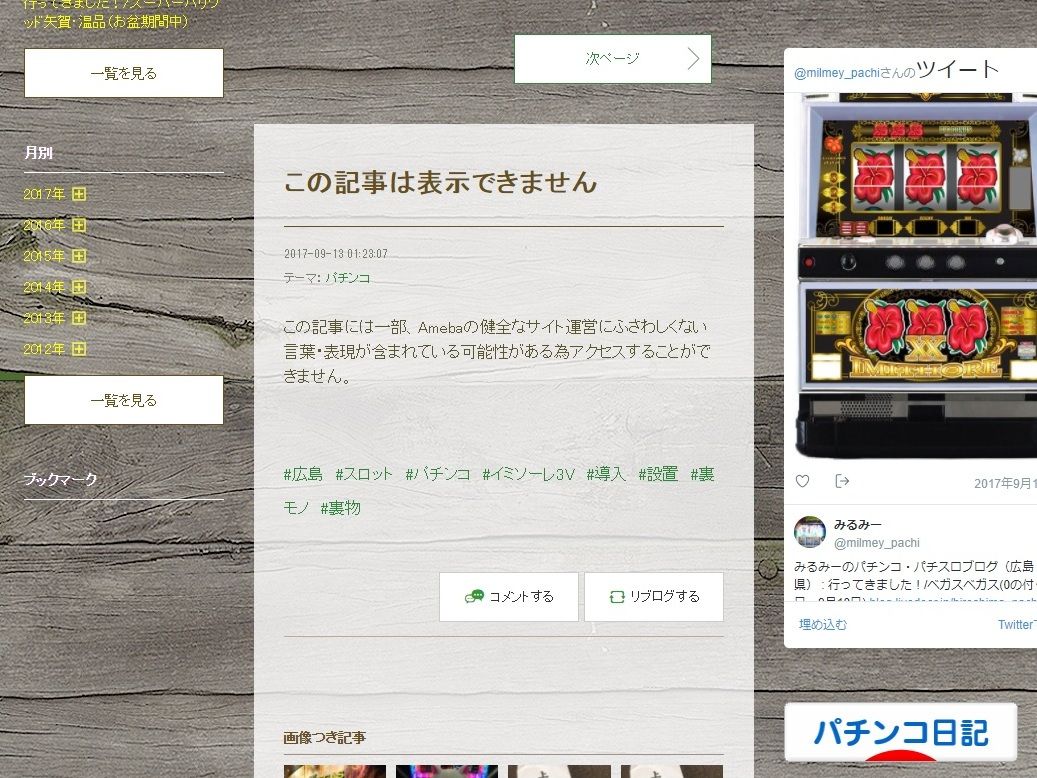Click the コメントする button
Viewport: 1037px width, 778px height.
[509, 597]
